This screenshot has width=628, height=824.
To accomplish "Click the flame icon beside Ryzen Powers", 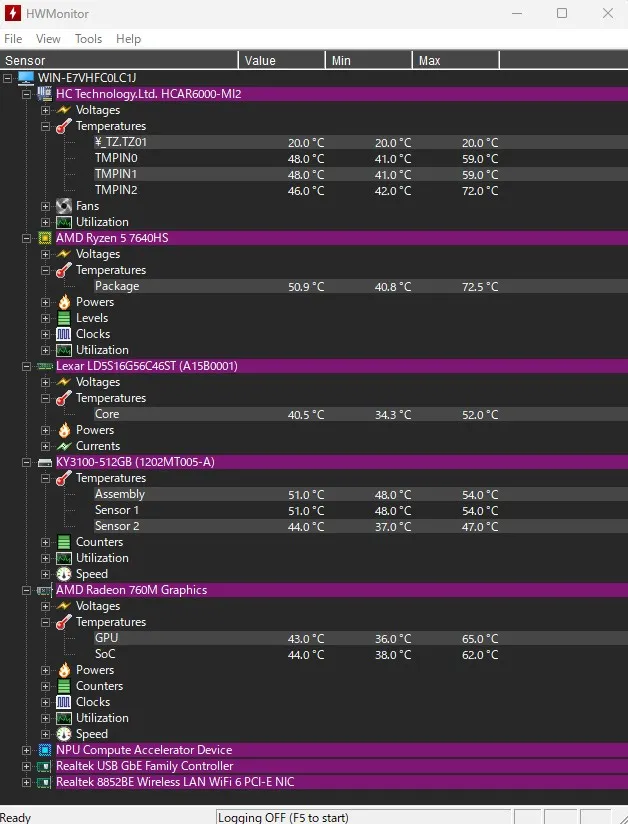I will [64, 302].
